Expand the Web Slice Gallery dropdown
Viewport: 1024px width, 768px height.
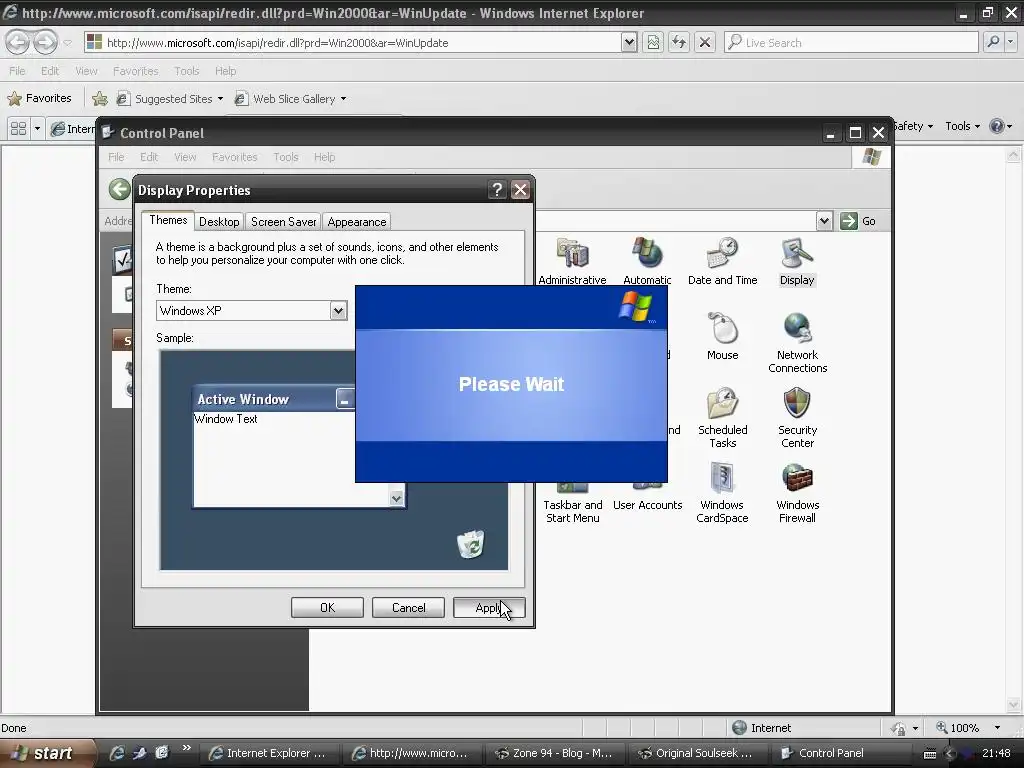(344, 99)
